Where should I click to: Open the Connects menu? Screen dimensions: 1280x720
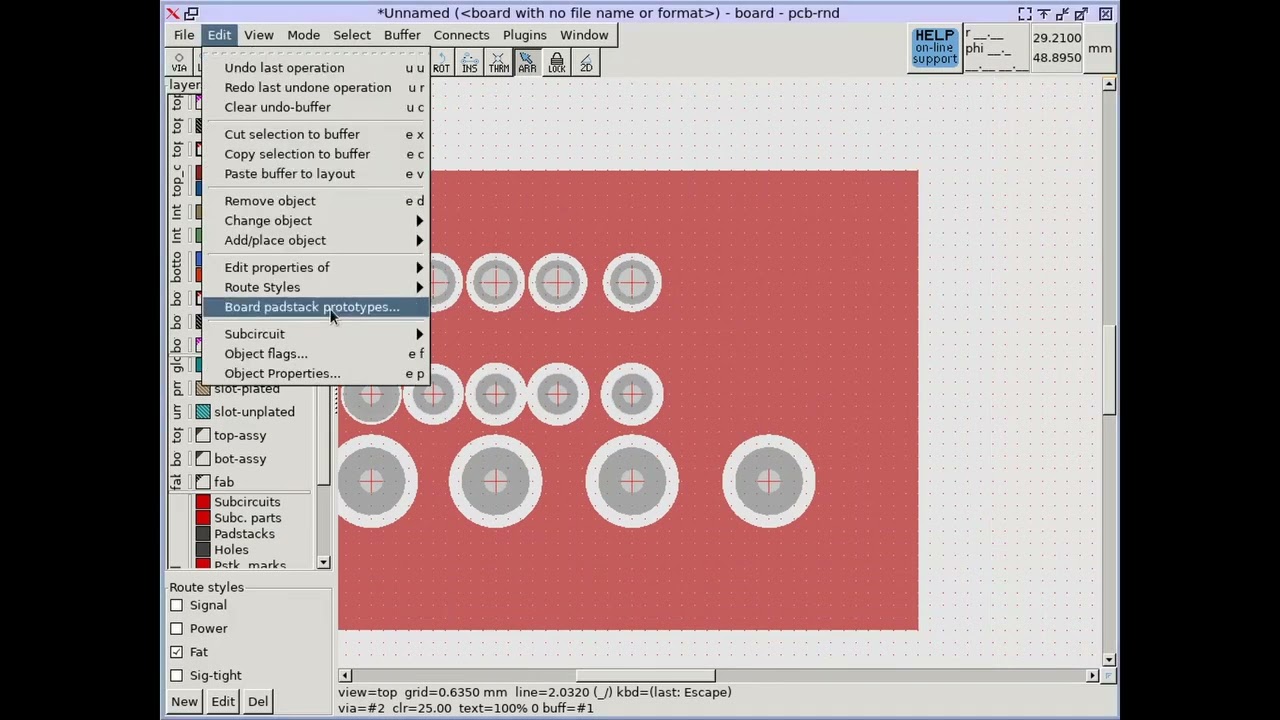[461, 35]
